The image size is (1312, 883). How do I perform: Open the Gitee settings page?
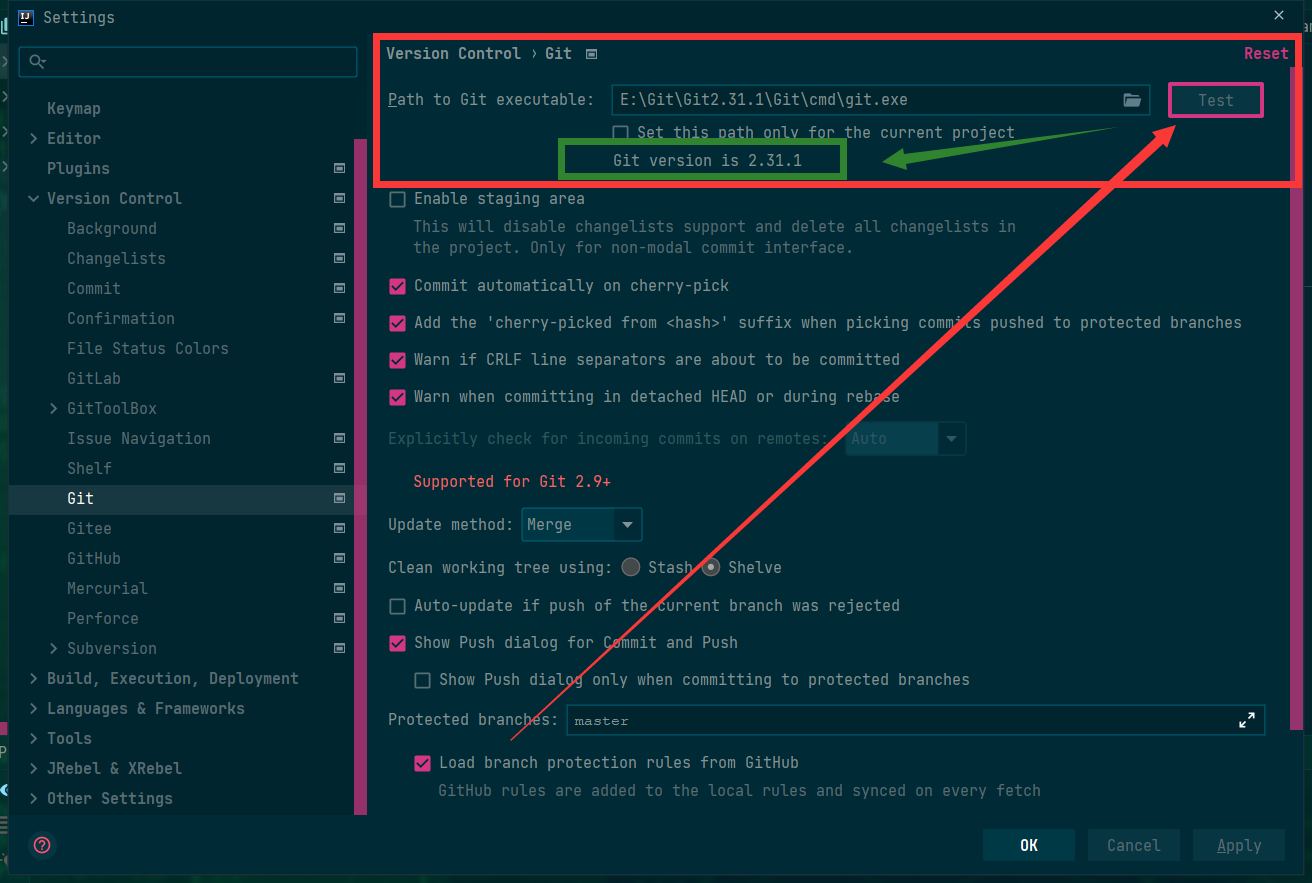(x=89, y=528)
